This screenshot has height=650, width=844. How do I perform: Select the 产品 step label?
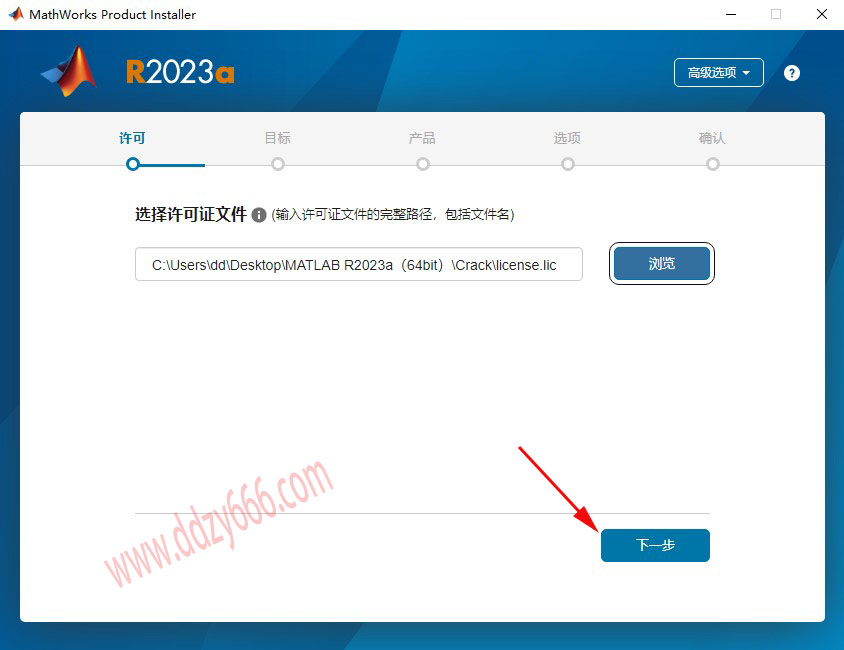pyautogui.click(x=423, y=138)
